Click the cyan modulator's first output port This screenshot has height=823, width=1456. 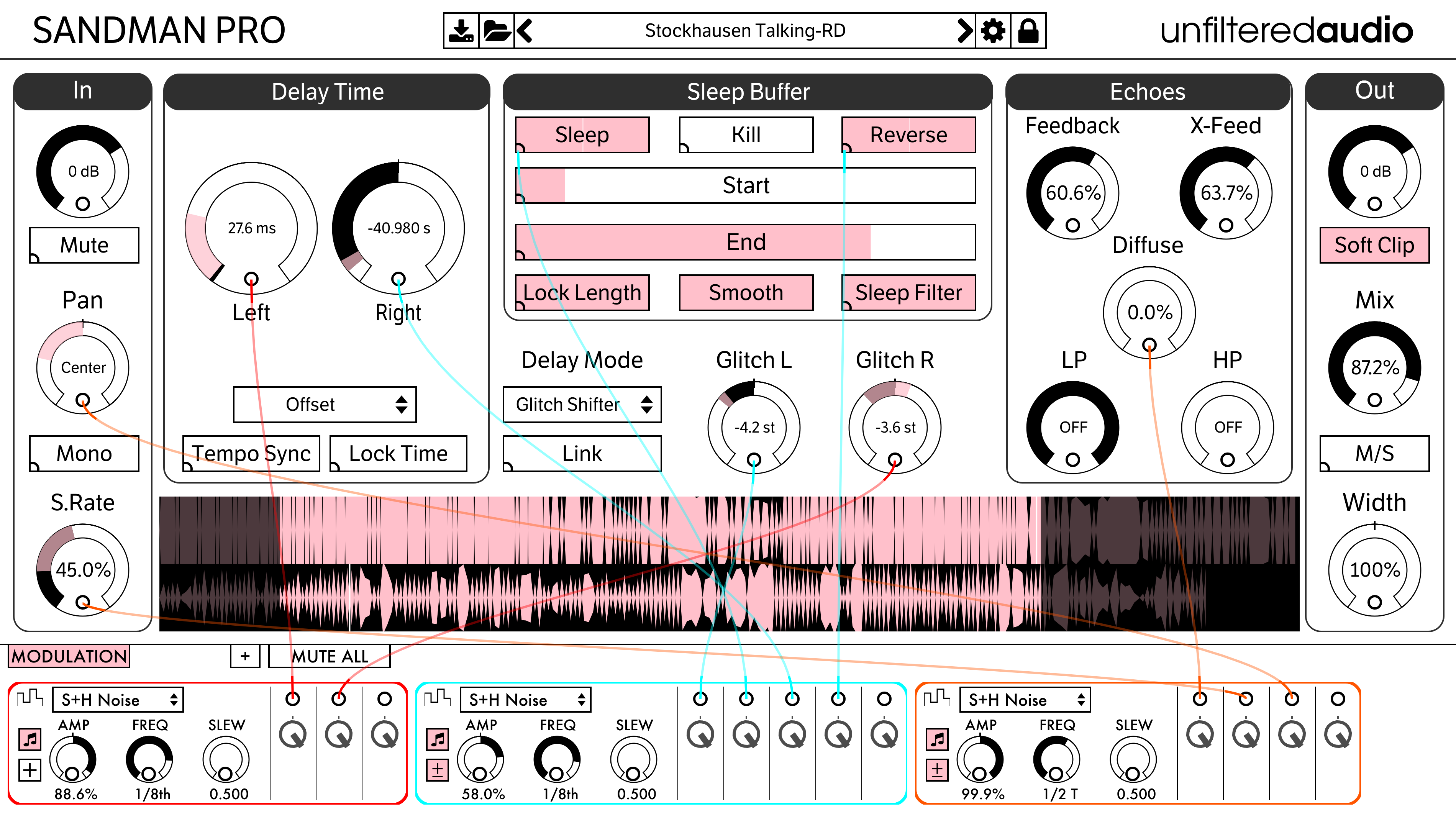pos(700,699)
